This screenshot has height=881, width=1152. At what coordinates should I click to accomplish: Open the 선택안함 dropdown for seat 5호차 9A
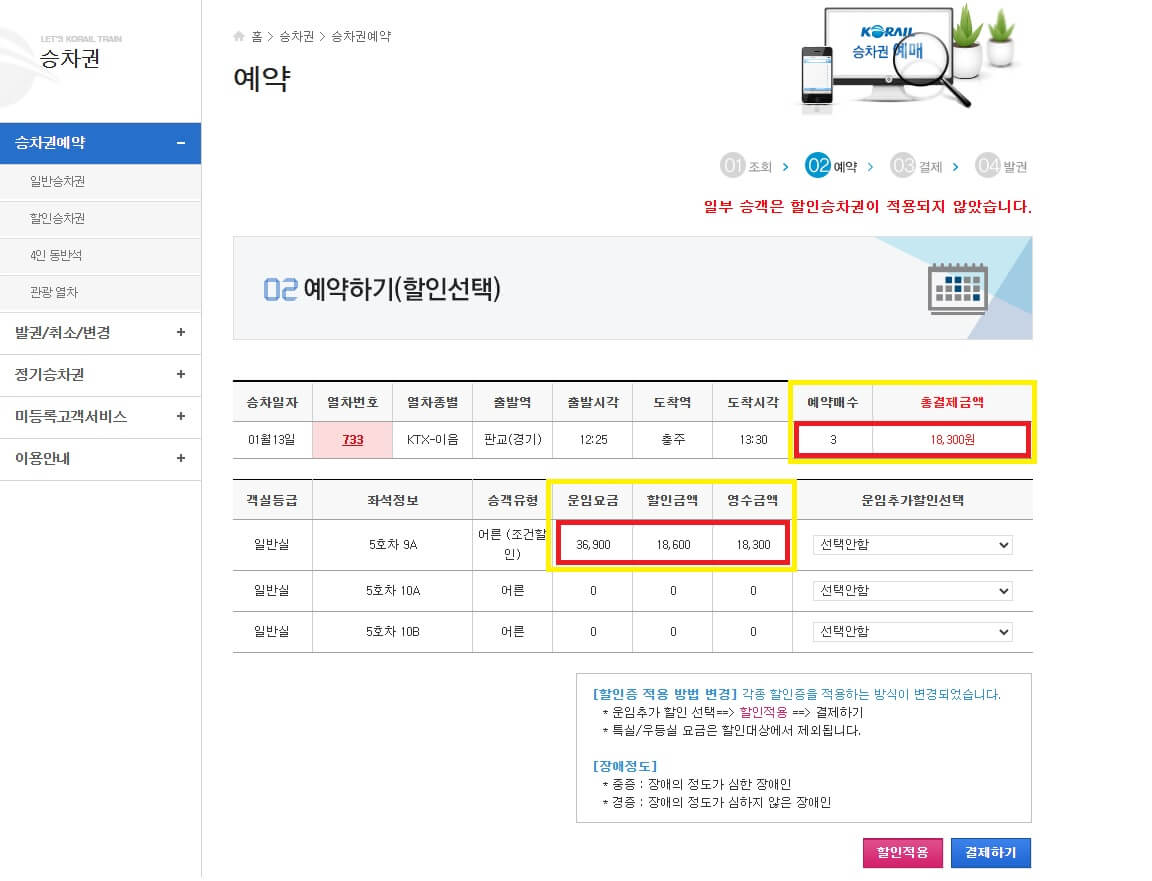tap(912, 544)
